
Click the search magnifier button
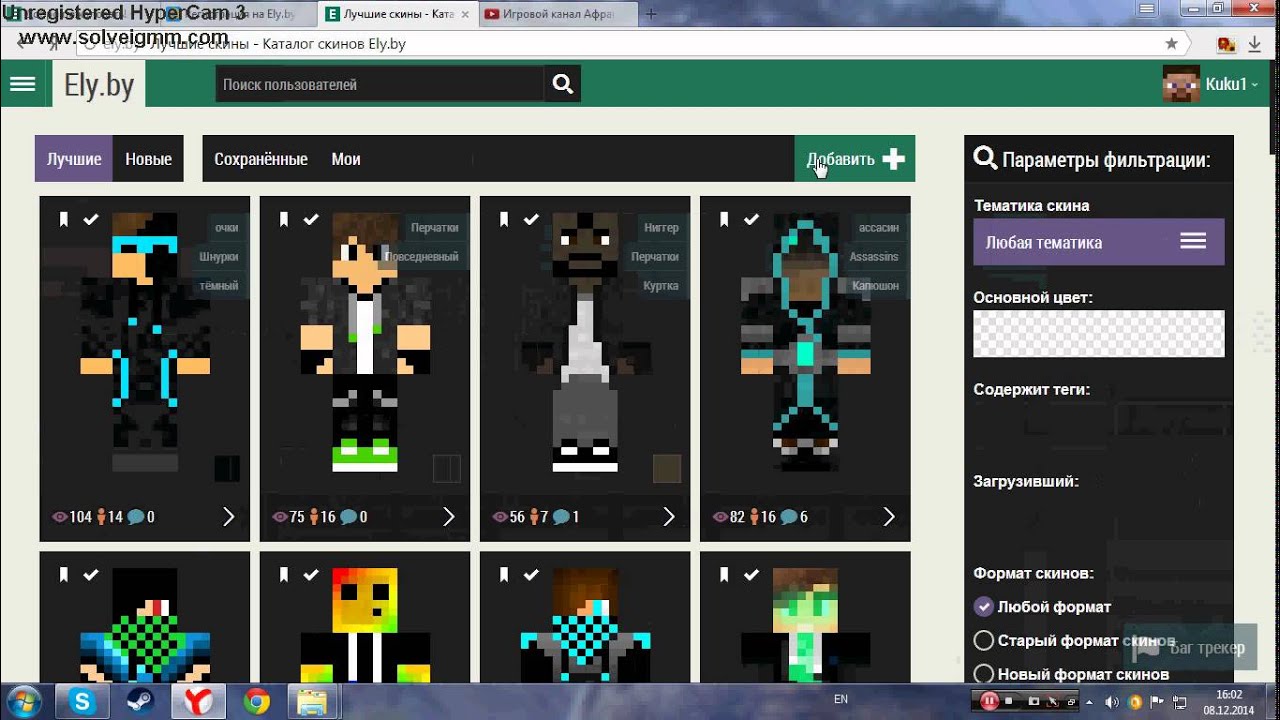563,85
